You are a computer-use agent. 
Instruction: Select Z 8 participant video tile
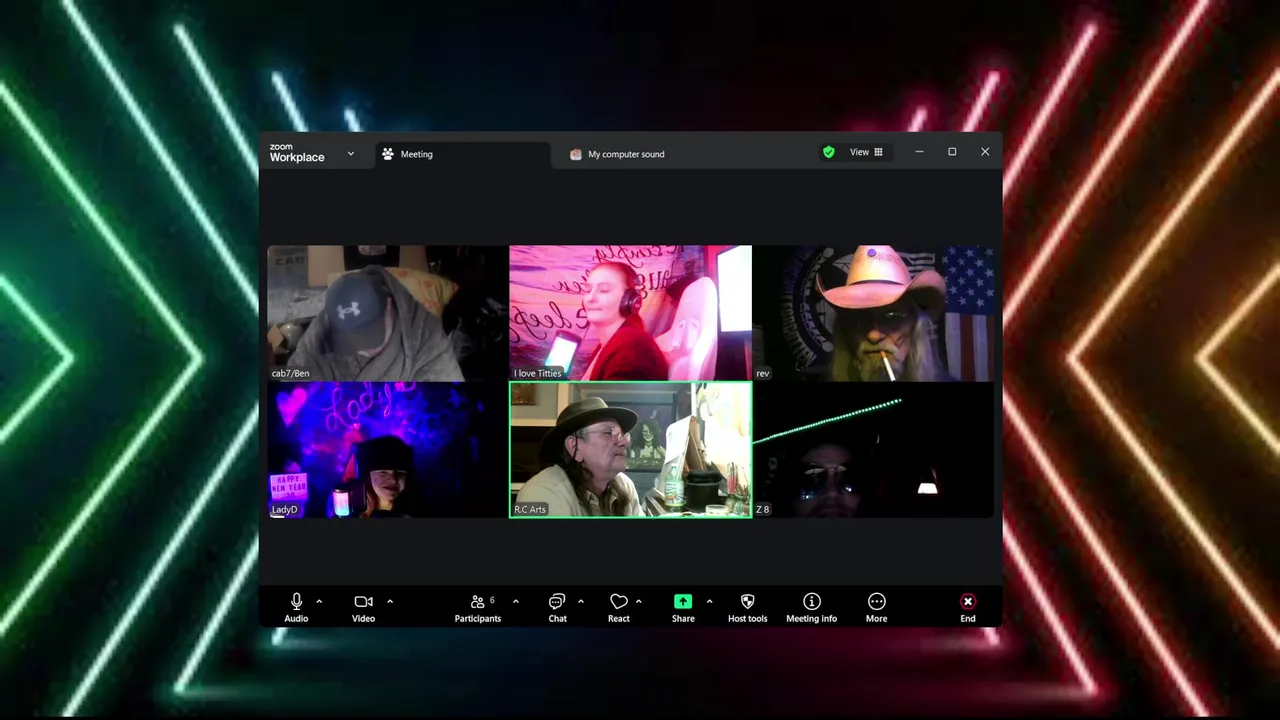click(x=873, y=450)
